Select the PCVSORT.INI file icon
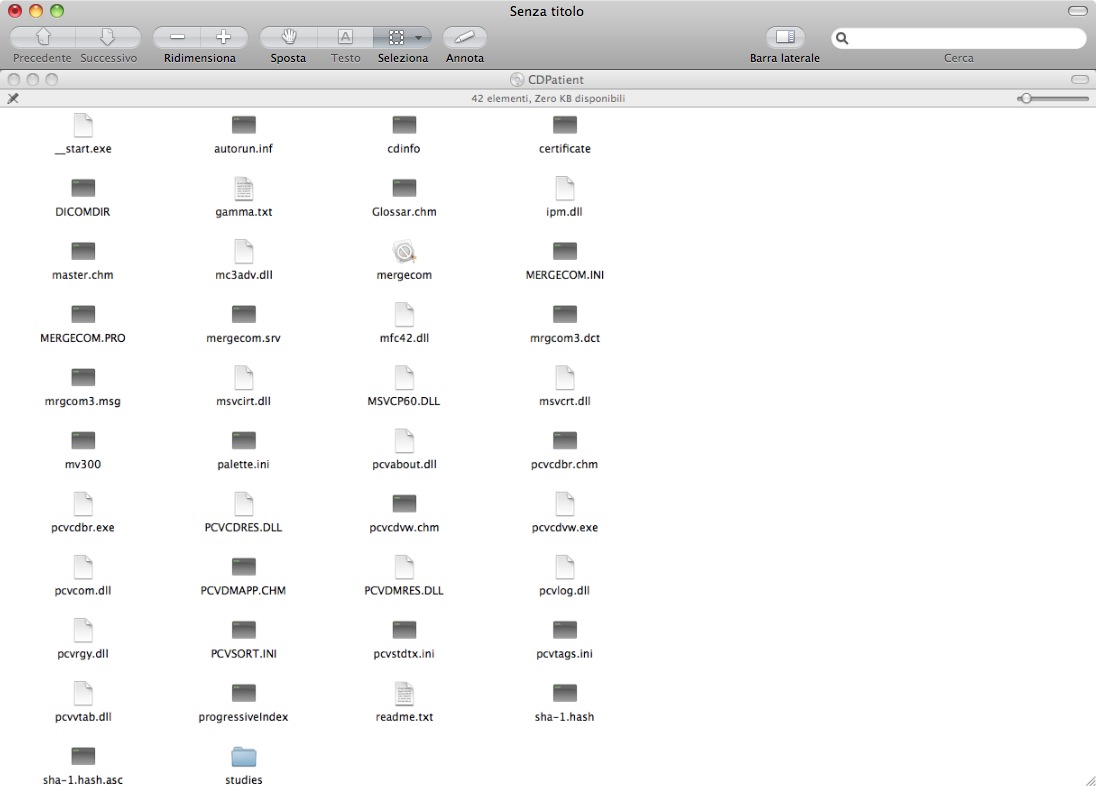Viewport: 1096px width, 787px height. pyautogui.click(x=243, y=630)
